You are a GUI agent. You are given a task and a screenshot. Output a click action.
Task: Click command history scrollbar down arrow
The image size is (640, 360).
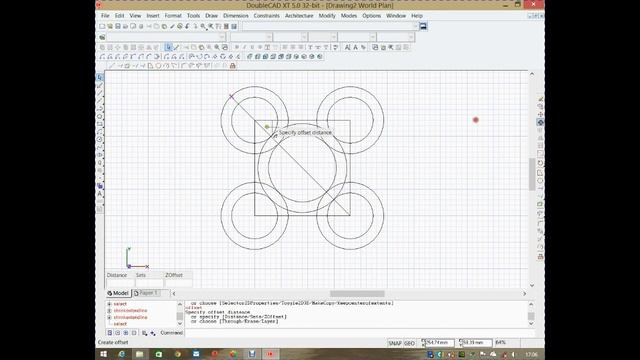coord(531,324)
